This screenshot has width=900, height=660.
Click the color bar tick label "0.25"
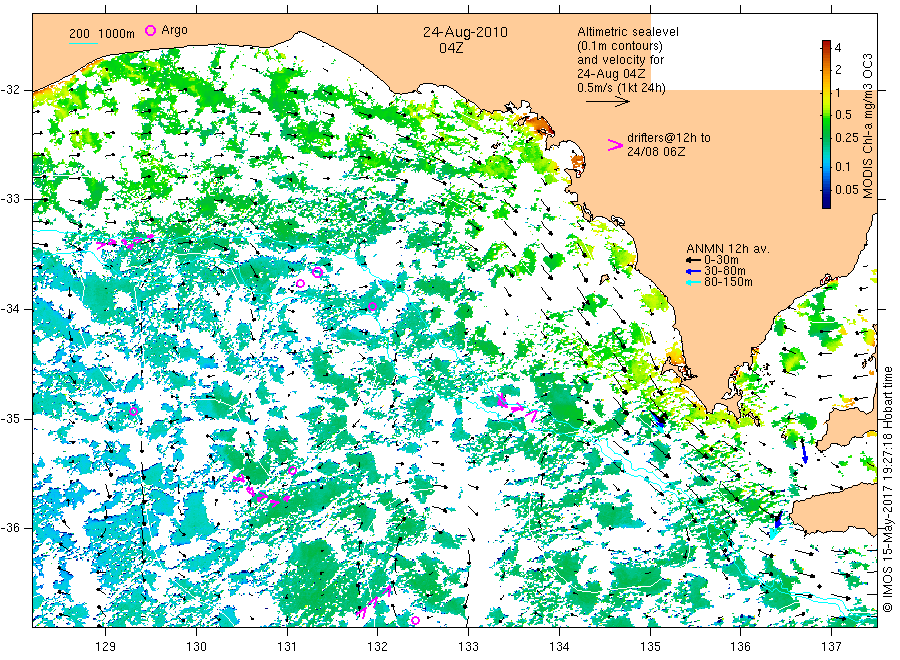847,138
